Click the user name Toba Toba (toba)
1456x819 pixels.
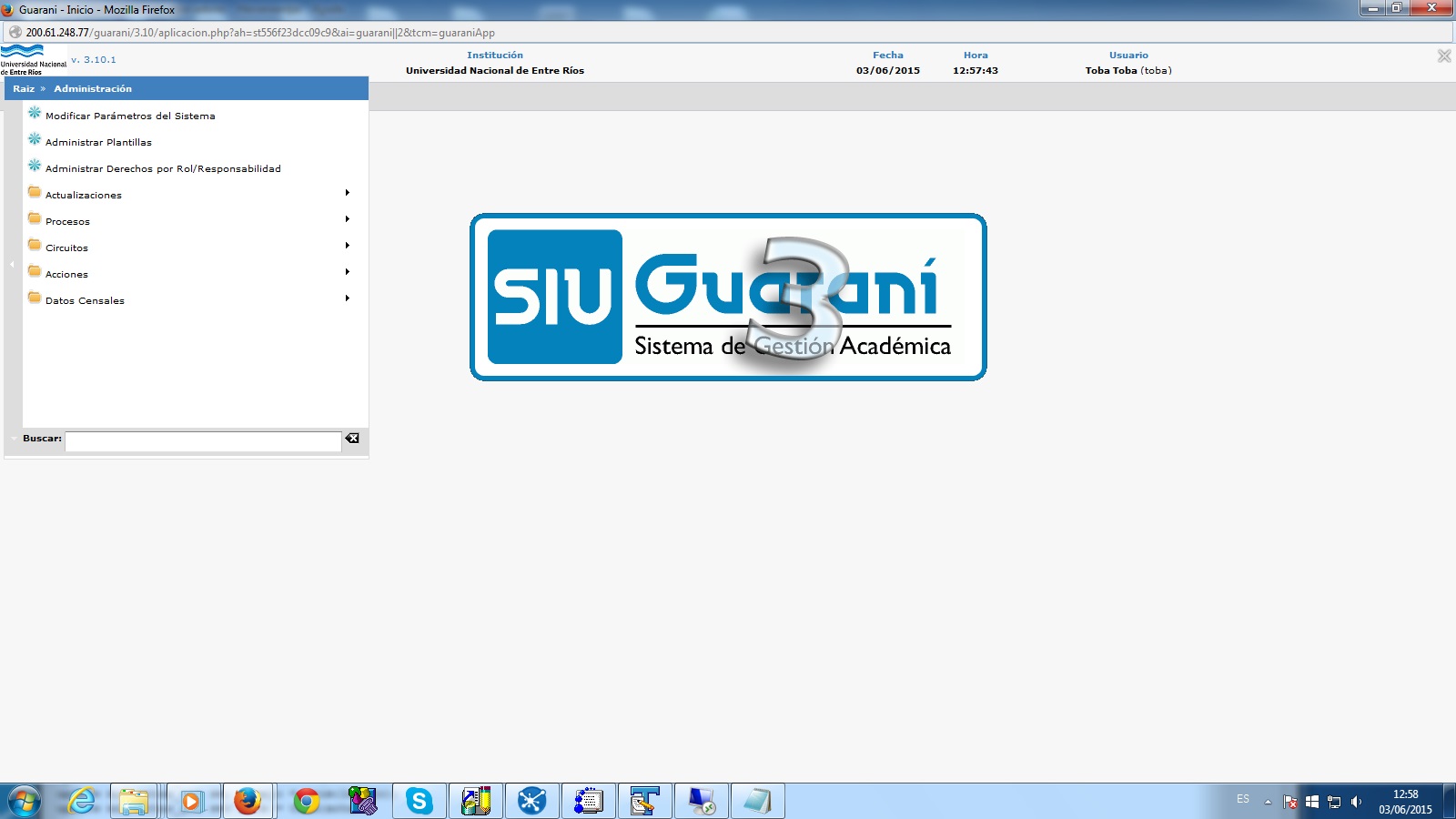click(1128, 70)
